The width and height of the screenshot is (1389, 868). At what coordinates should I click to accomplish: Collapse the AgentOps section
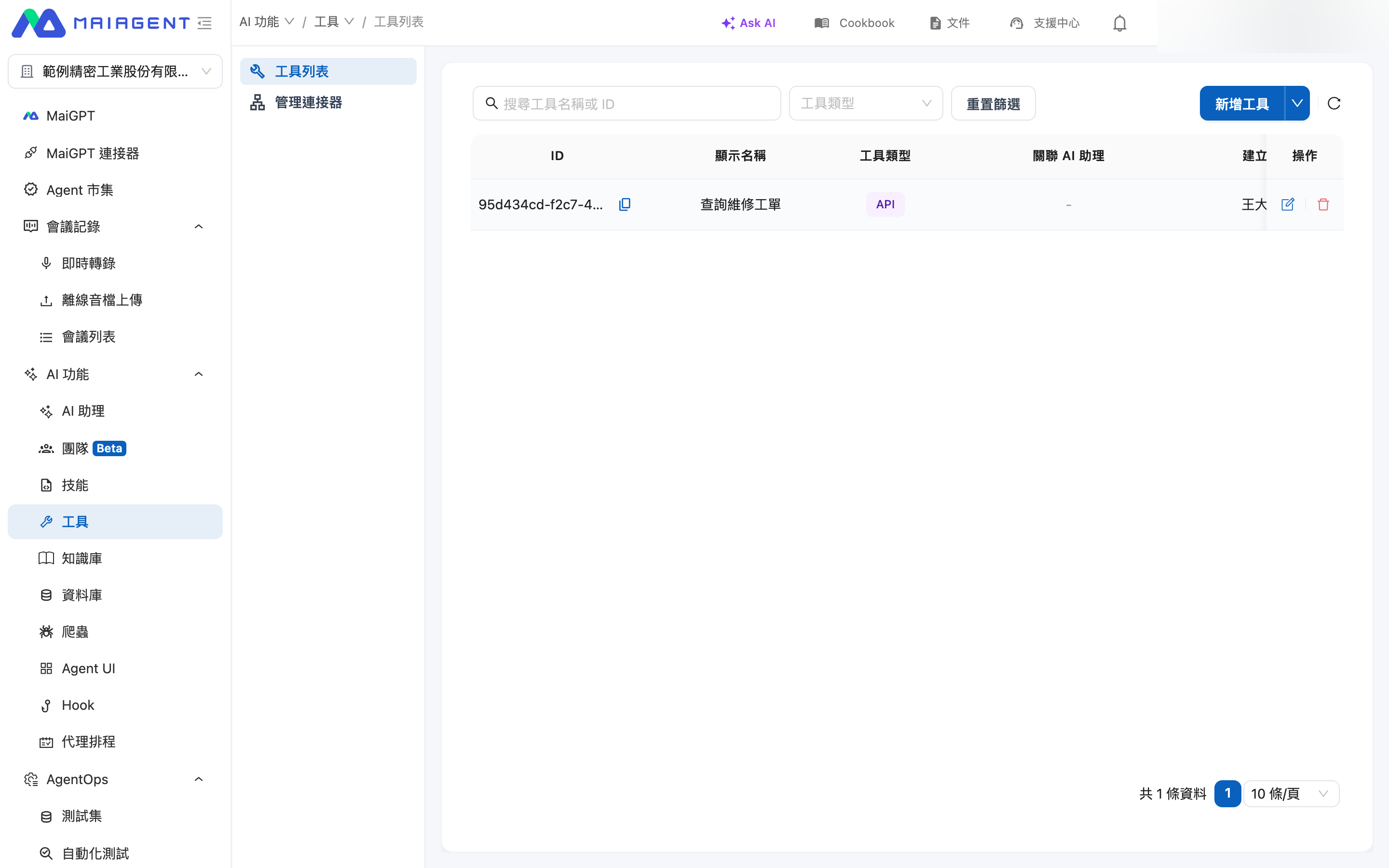tap(199, 779)
